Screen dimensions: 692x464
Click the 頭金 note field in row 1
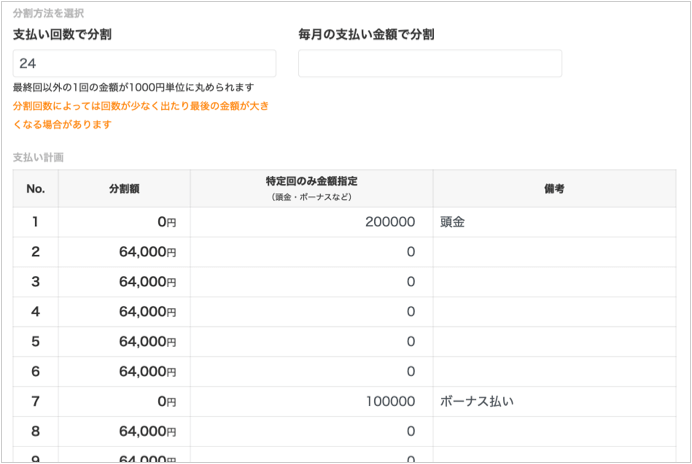click(x=554, y=222)
